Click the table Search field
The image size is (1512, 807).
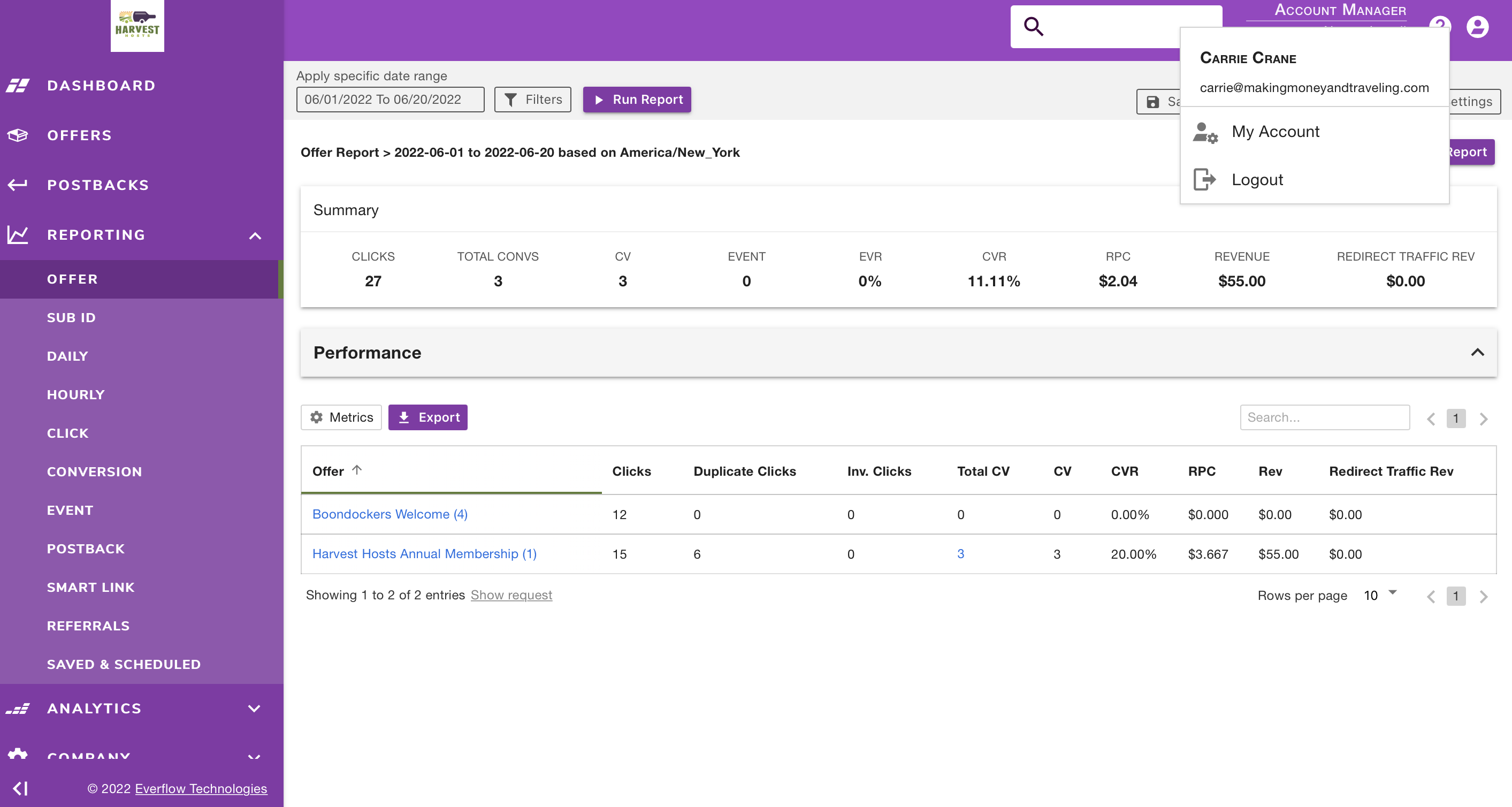click(1325, 417)
